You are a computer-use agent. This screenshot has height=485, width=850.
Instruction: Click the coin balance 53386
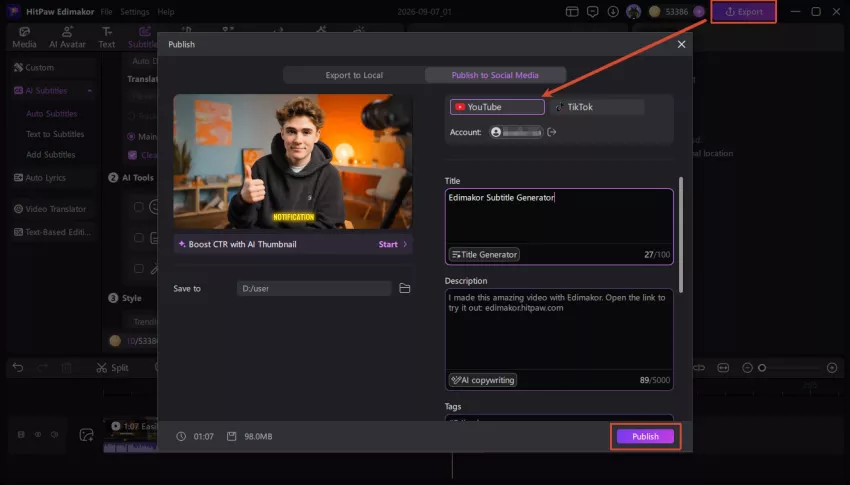click(x=669, y=11)
